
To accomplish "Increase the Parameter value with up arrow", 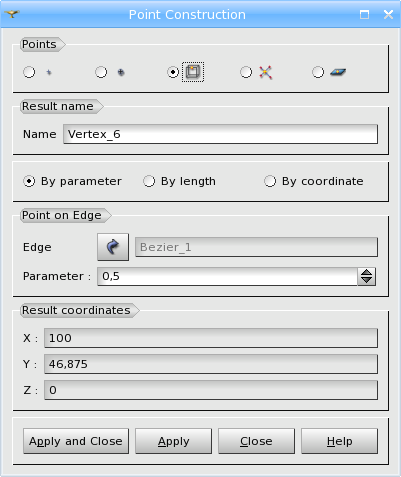I will 367,272.
